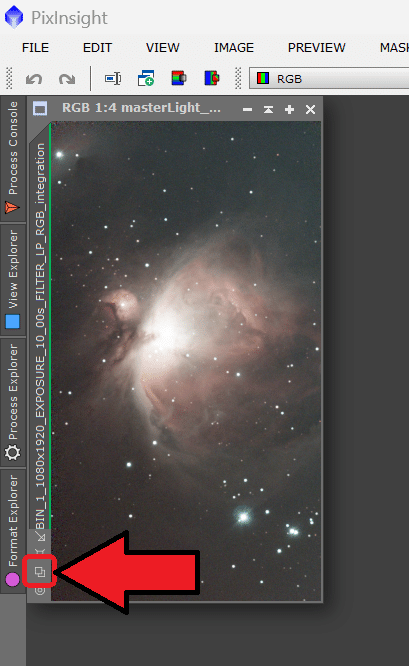Click the extract channels toolbar icon
This screenshot has width=409, height=666.
pyautogui.click(x=179, y=79)
